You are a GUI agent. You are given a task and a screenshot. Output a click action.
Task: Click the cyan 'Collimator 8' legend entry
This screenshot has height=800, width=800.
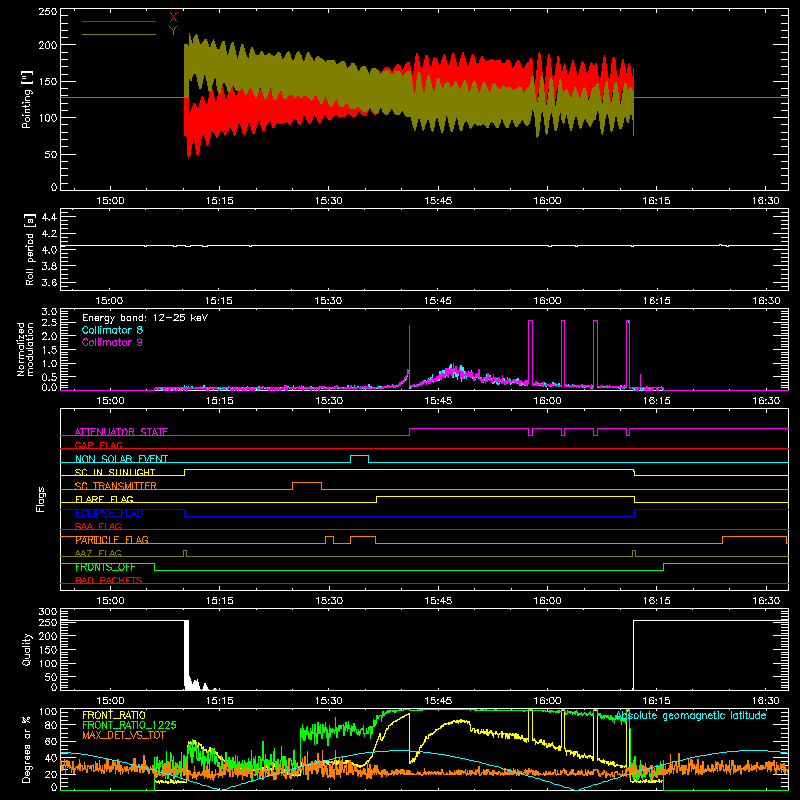(x=112, y=330)
